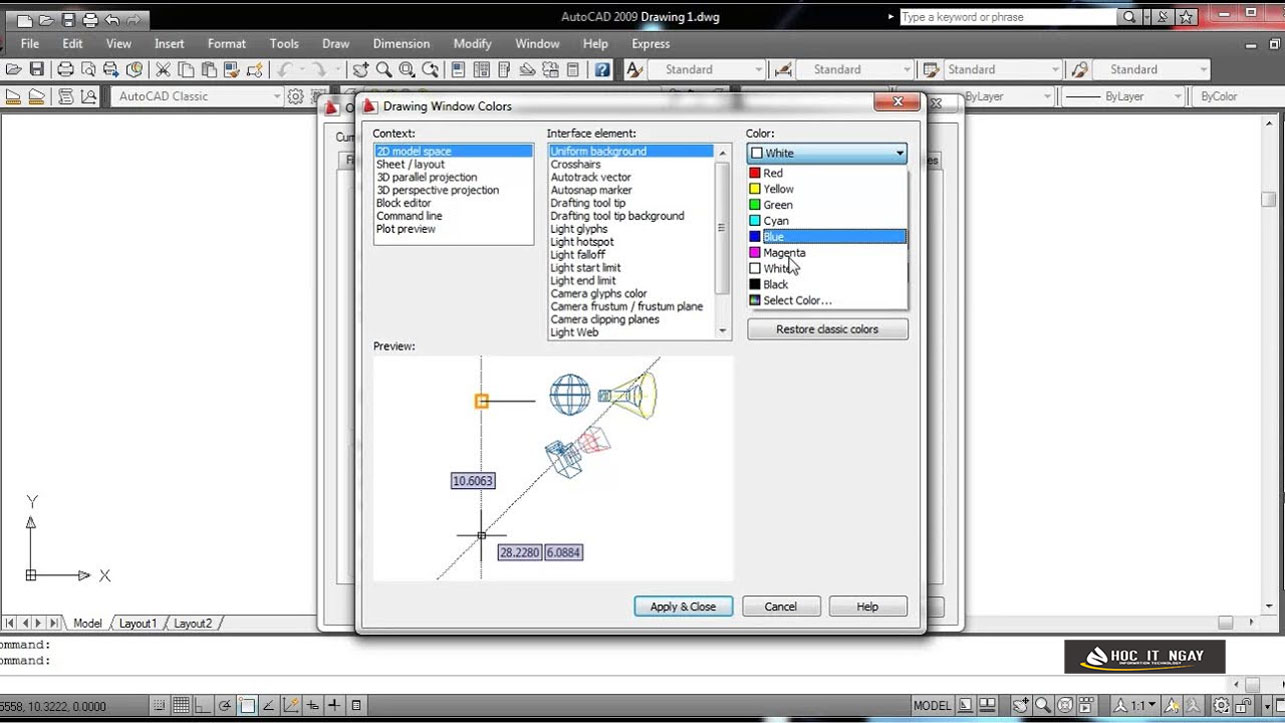Toggle Lineweight display in the status bar
Screen dimensions: 1285x723
coord(334,705)
